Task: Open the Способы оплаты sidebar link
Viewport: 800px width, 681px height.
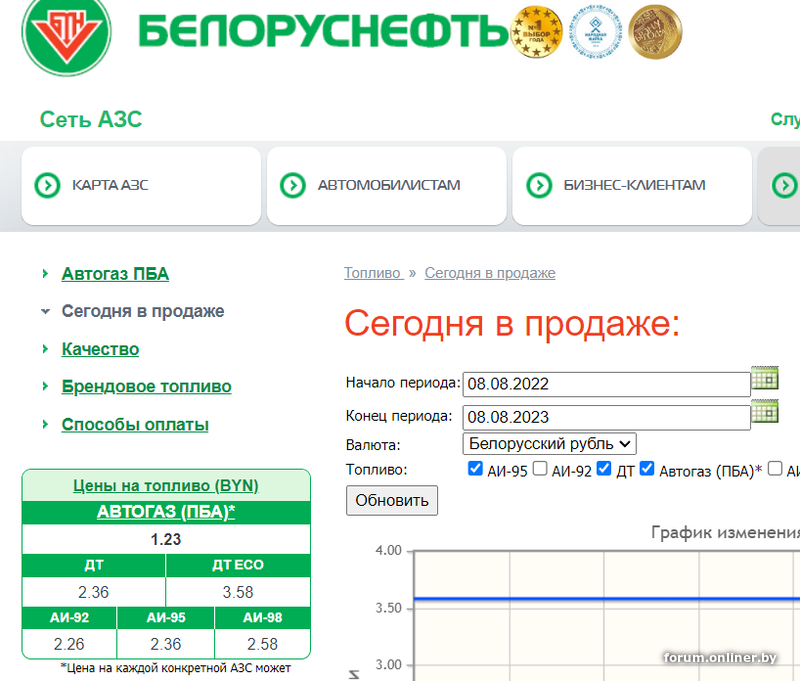Action: (x=135, y=424)
